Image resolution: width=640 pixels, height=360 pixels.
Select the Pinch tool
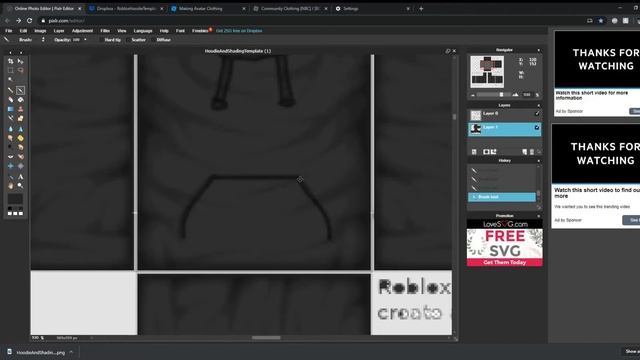(x=20, y=166)
